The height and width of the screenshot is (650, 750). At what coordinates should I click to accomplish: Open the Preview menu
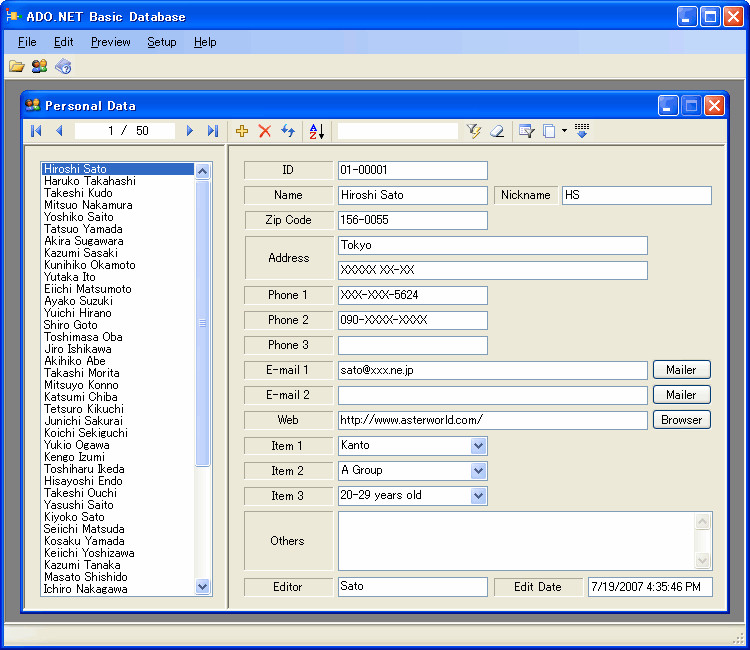point(110,42)
